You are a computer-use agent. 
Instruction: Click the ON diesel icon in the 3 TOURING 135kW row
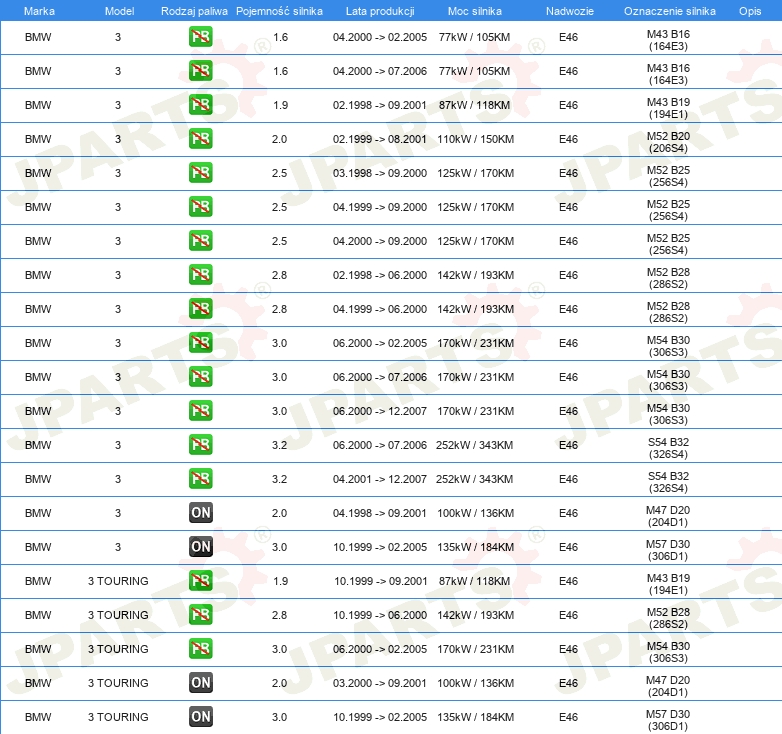[200, 717]
